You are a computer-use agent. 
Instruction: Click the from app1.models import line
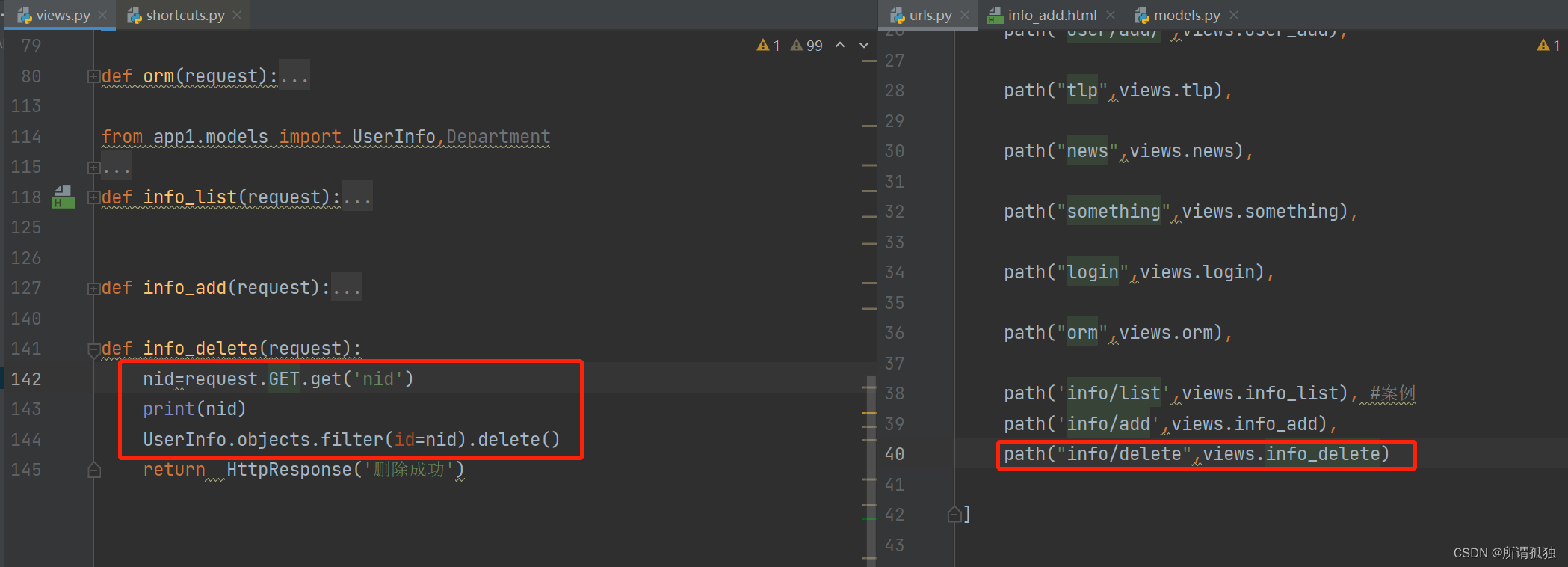[326, 137]
